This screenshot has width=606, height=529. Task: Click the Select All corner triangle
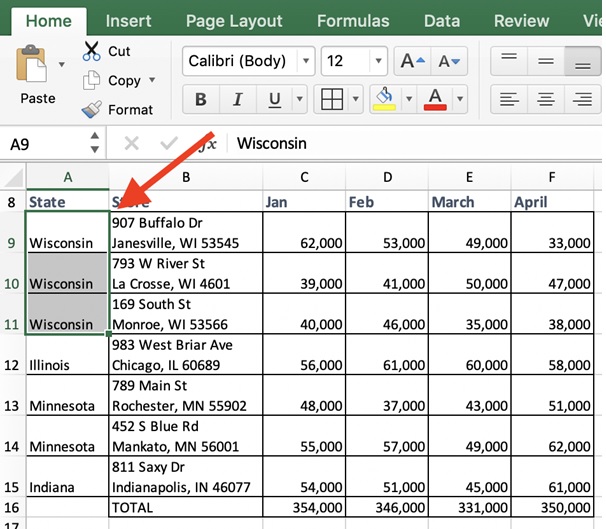[x=13, y=177]
